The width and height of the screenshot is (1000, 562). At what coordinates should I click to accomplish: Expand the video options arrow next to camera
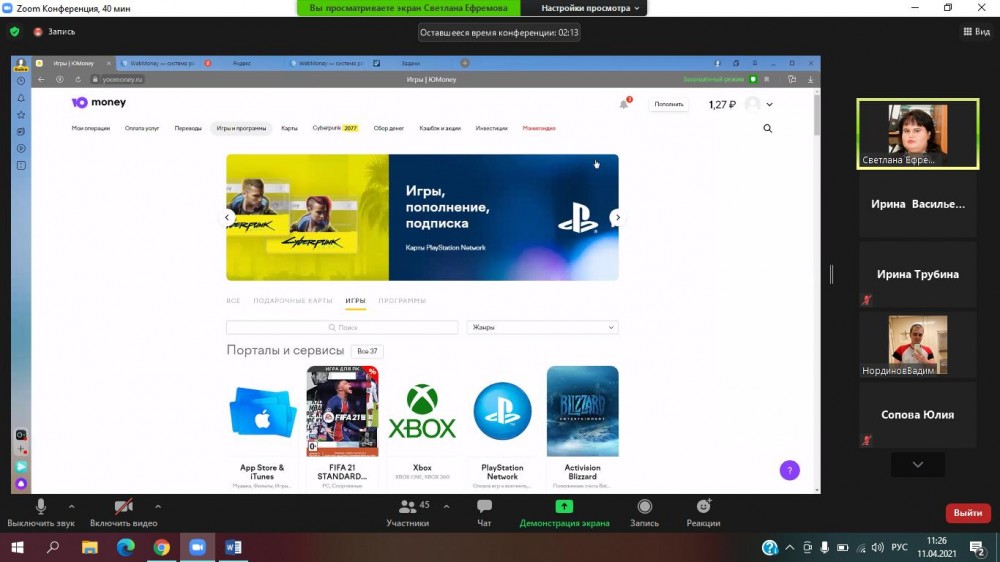pos(157,506)
